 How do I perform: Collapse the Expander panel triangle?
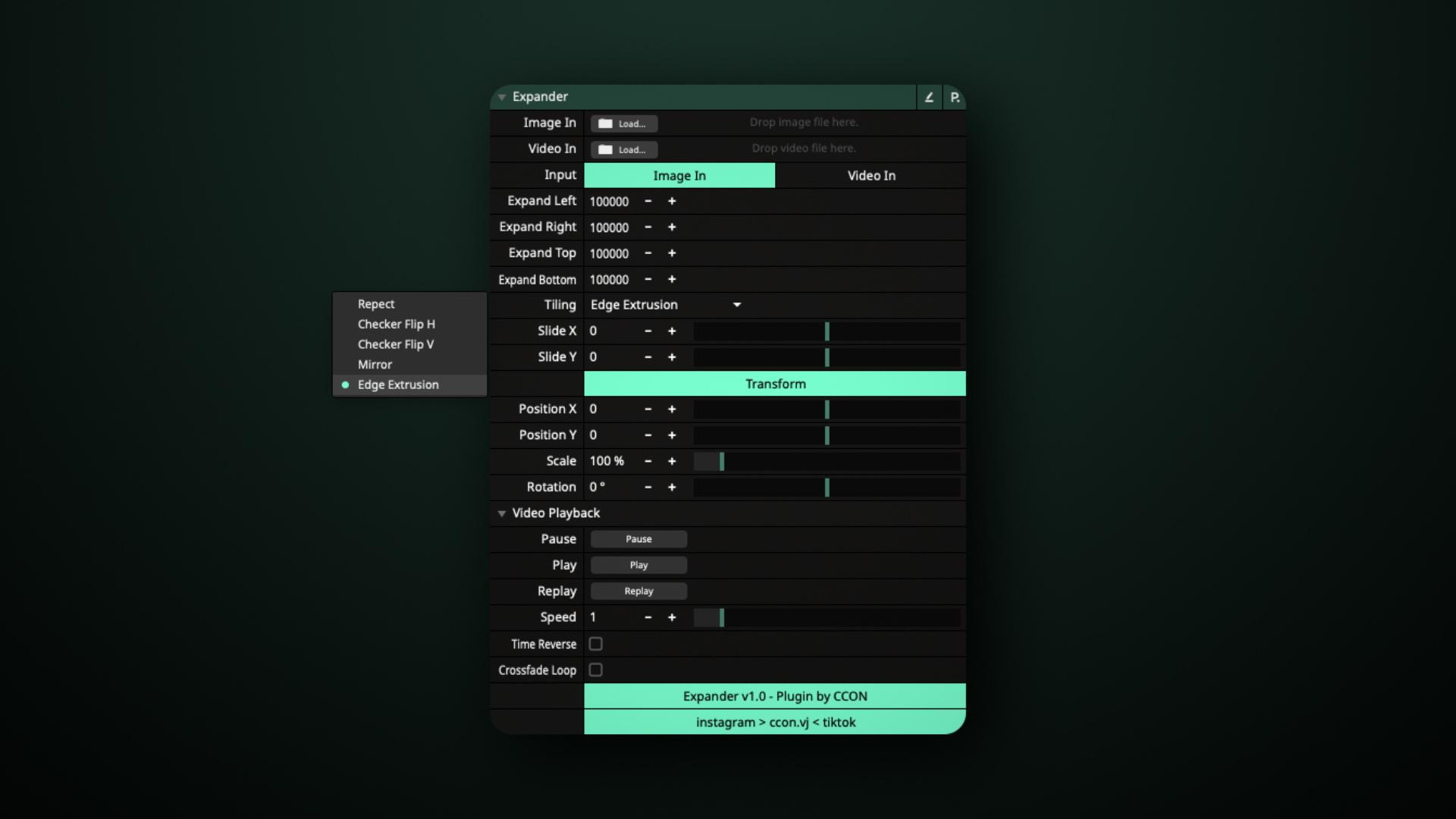(502, 97)
